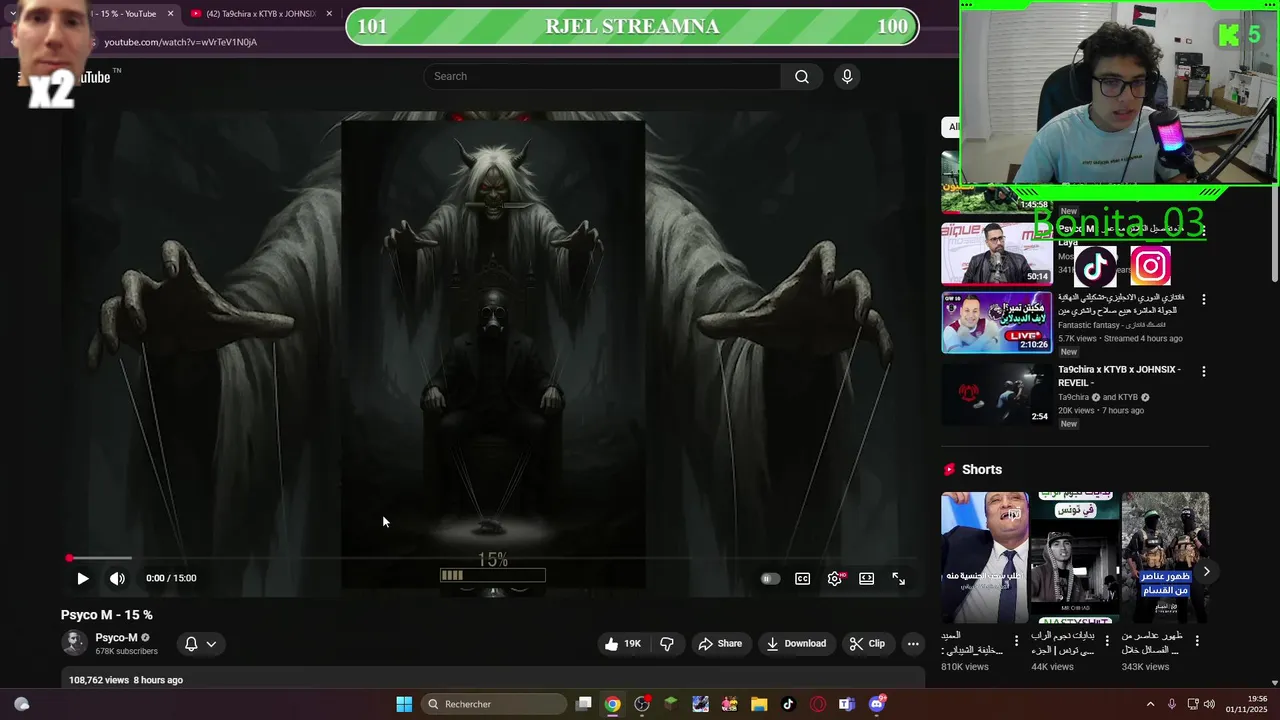Open options menu for the 44K views Short
Screen dimensions: 1280x720
coord(1106,641)
